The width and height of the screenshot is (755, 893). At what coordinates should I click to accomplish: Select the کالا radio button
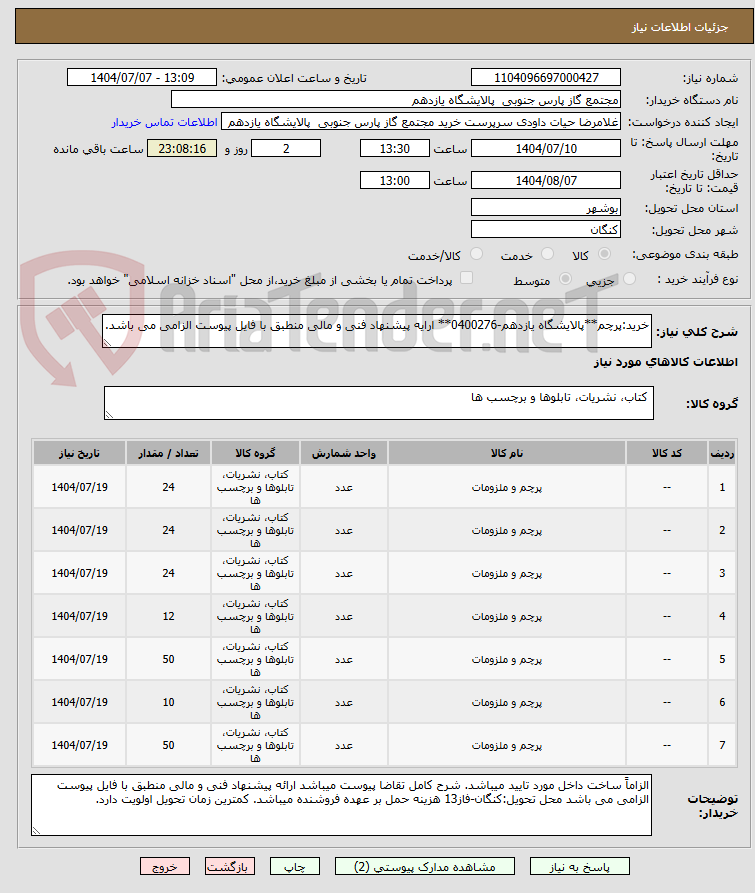click(x=605, y=254)
